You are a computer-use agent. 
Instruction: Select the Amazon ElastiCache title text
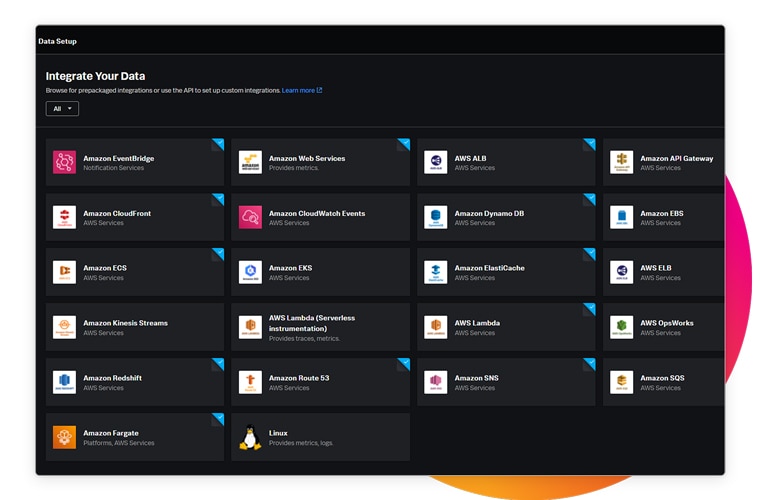(x=490, y=268)
